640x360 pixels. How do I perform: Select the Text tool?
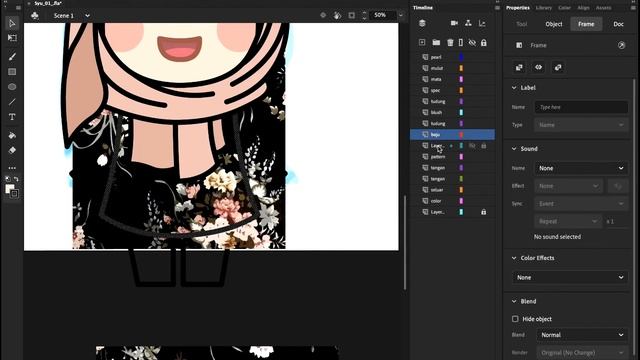point(12,117)
